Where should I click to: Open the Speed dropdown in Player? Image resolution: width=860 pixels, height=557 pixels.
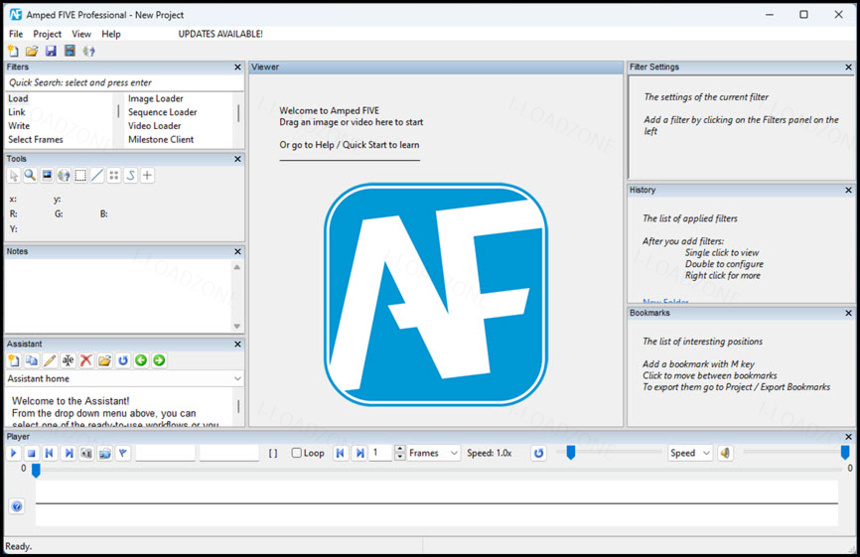pyautogui.click(x=689, y=453)
